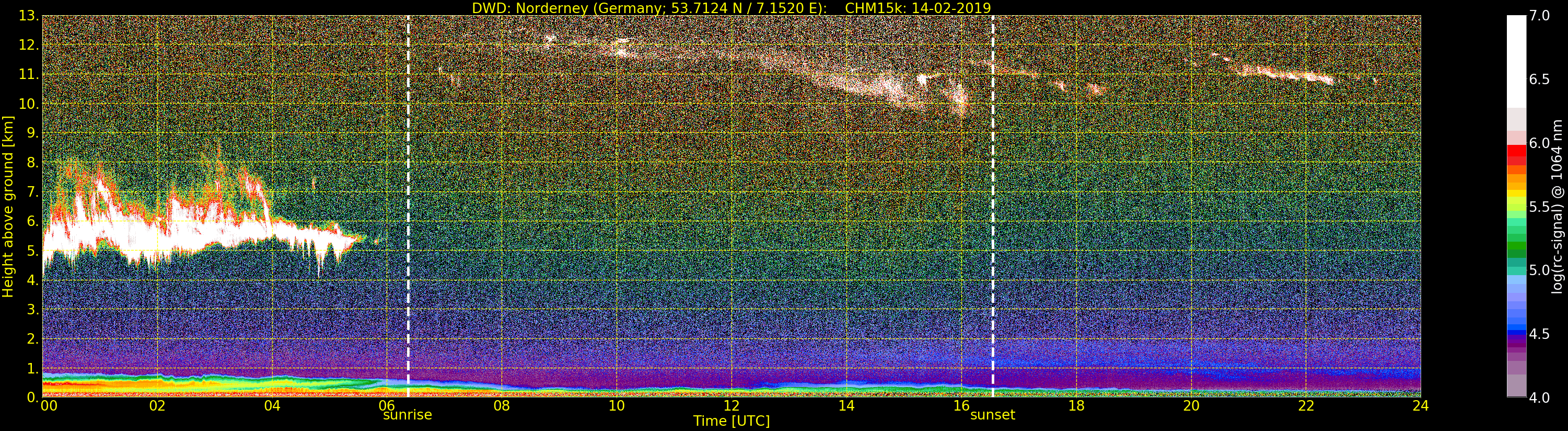Click the colorbar tick label '4.5'
The height and width of the screenshot is (431, 1568).
1539,334
